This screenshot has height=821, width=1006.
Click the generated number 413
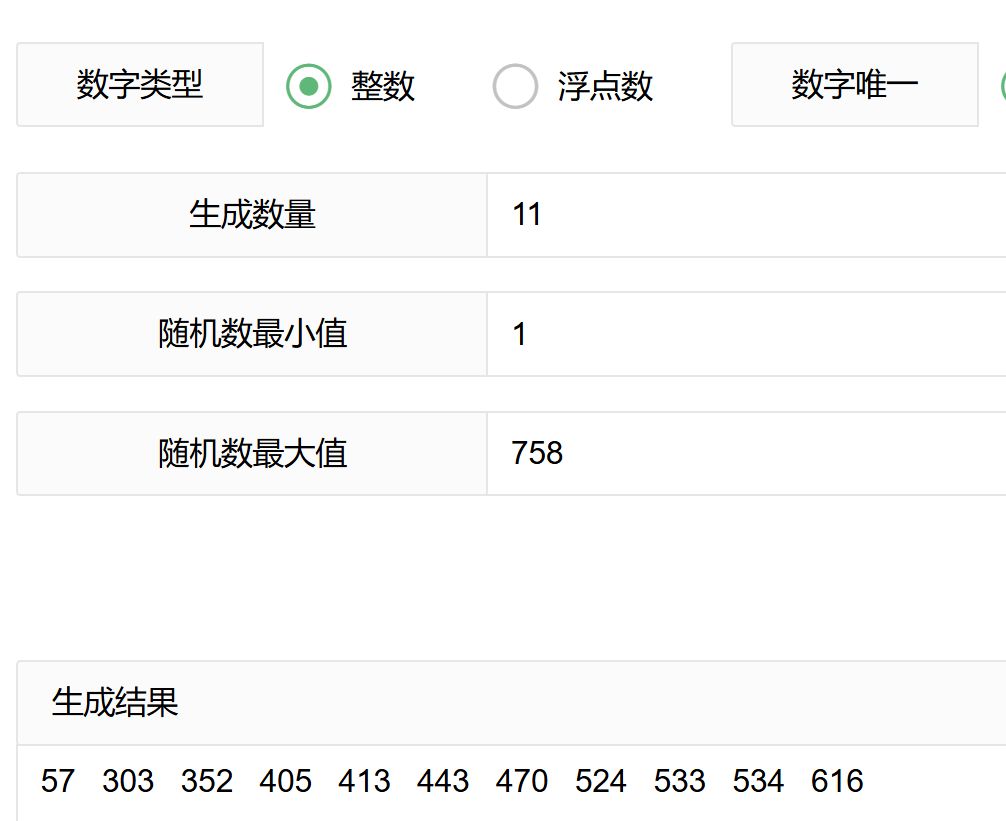364,781
